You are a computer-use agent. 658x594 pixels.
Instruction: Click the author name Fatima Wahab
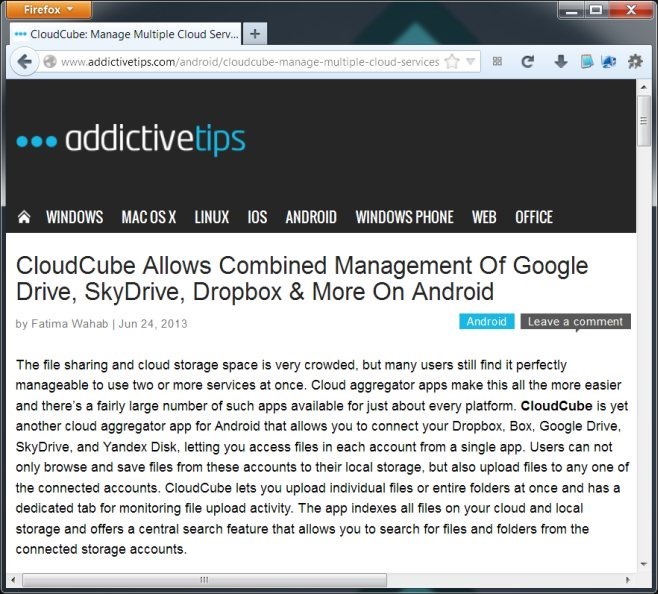pos(70,324)
